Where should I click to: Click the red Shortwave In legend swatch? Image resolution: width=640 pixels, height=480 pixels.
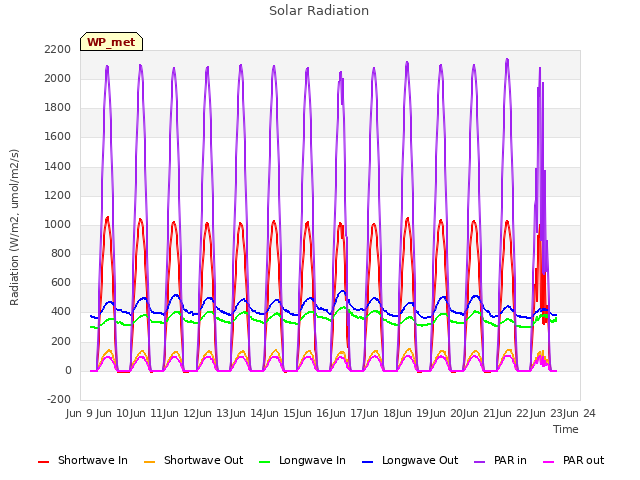tap(44, 462)
